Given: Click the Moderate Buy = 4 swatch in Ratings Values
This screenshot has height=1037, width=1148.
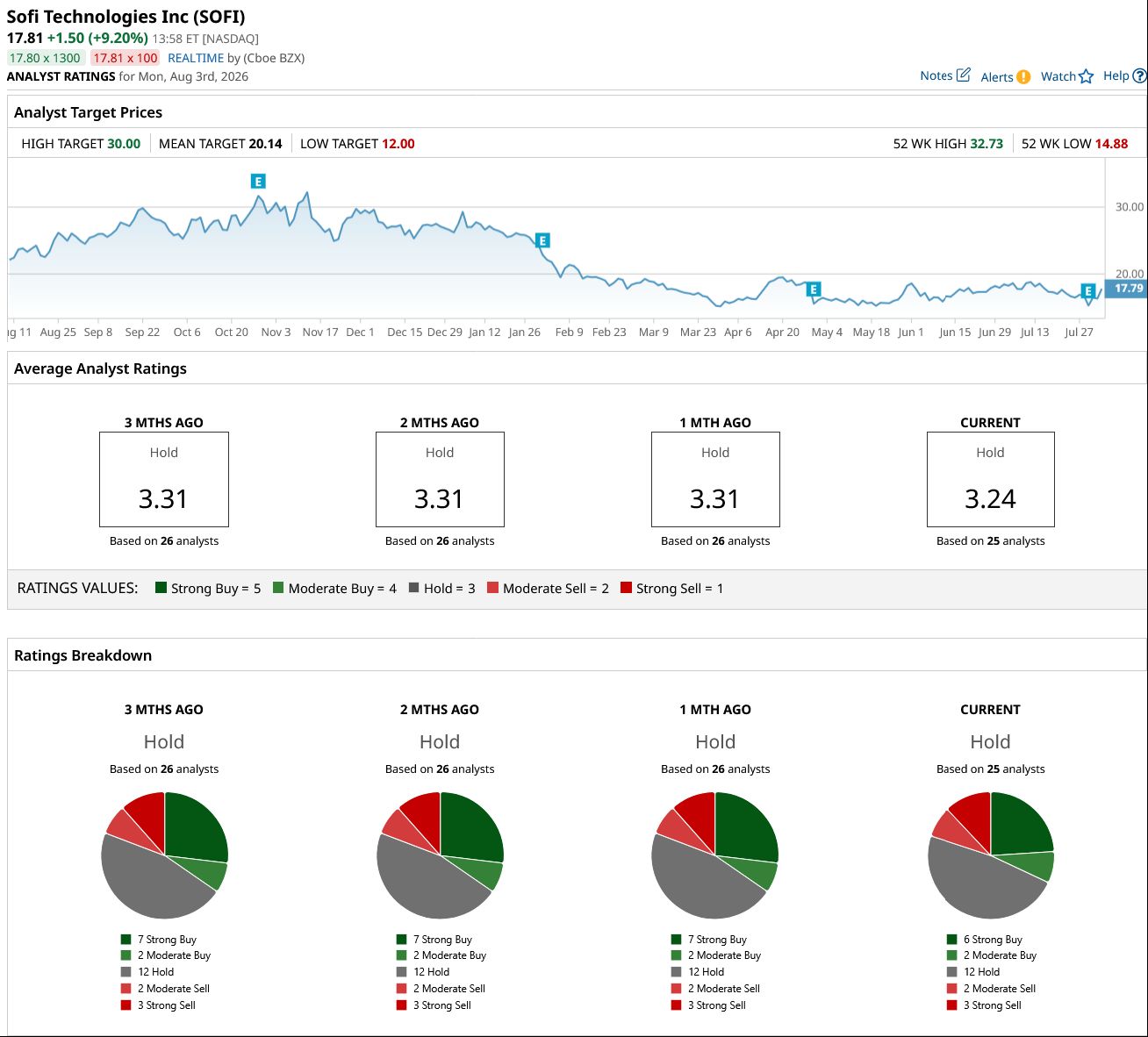Looking at the screenshot, I should [278, 588].
